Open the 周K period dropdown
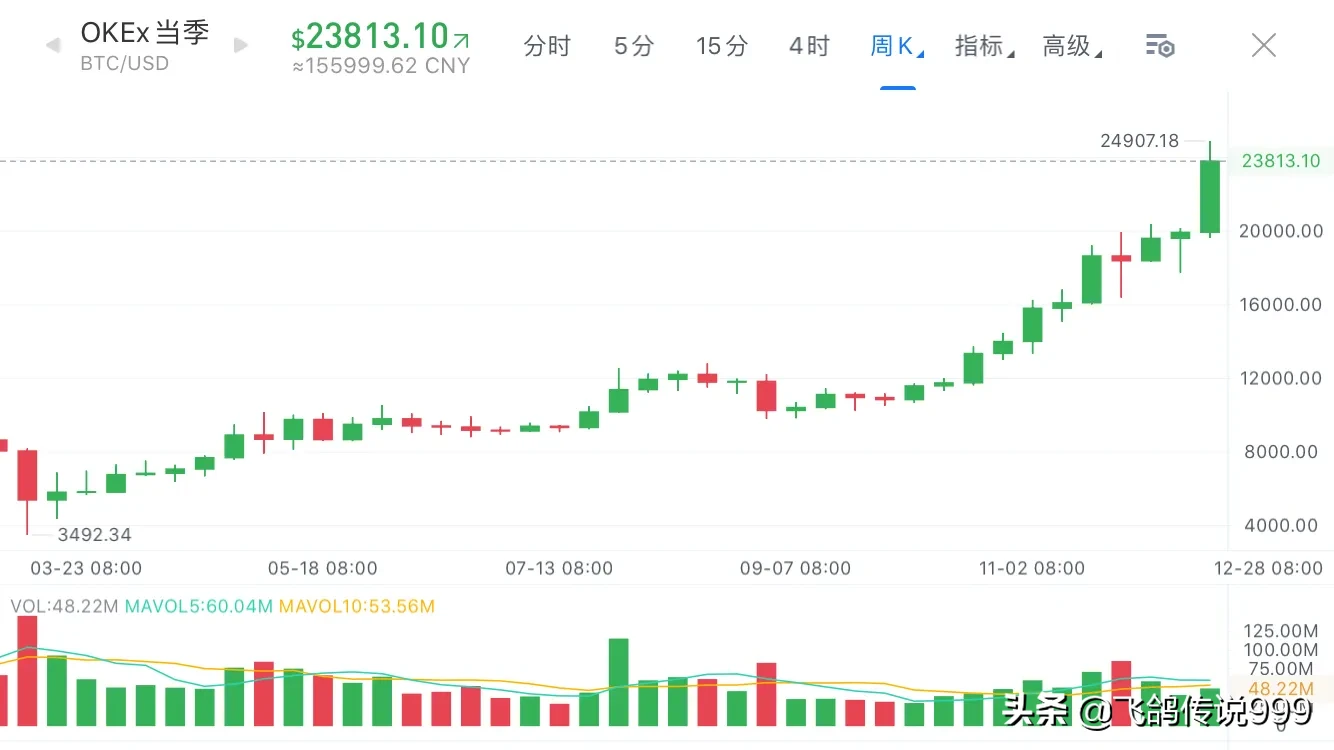The width and height of the screenshot is (1334, 750). click(897, 46)
